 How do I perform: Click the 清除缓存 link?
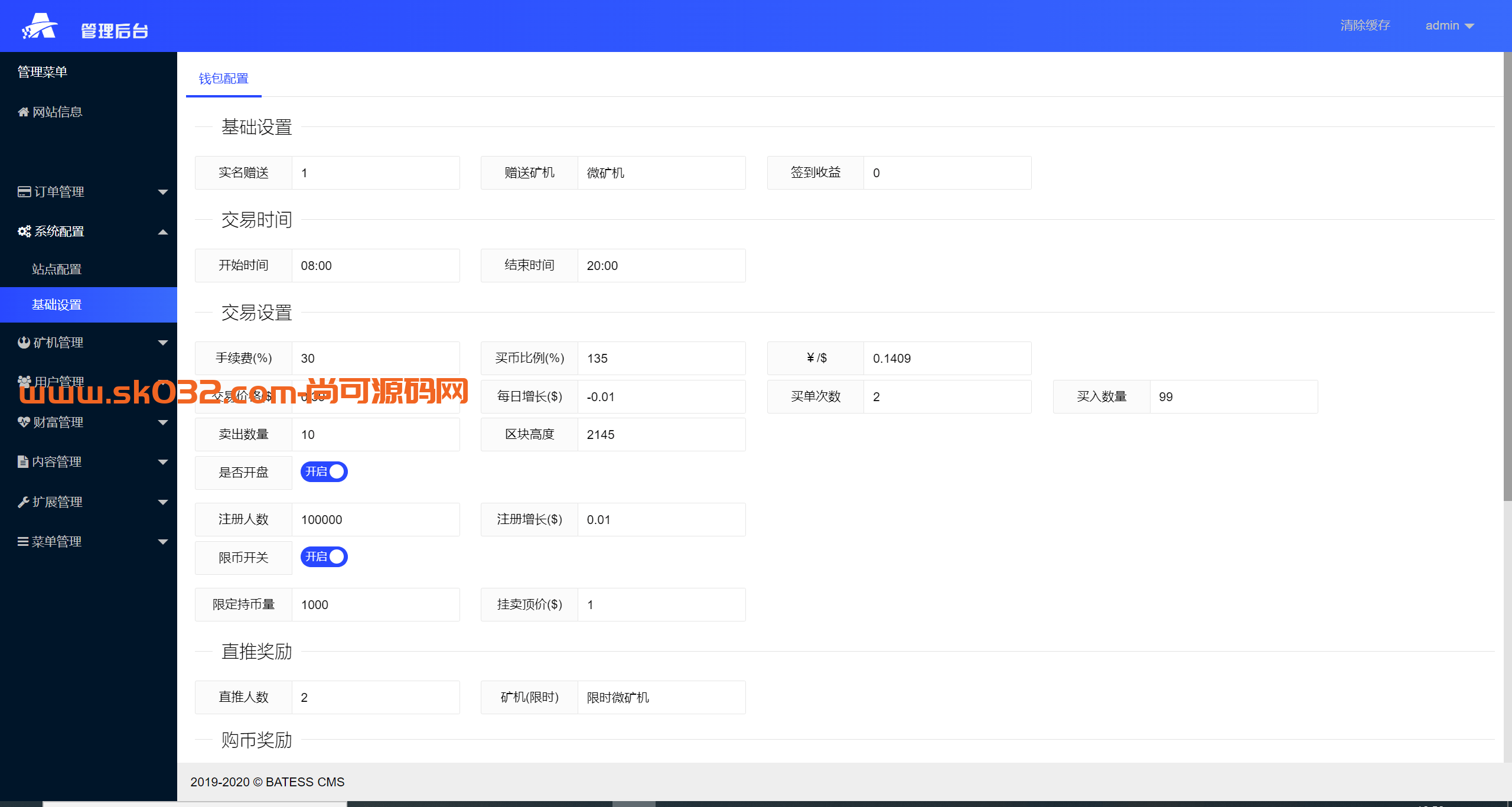(x=1365, y=25)
